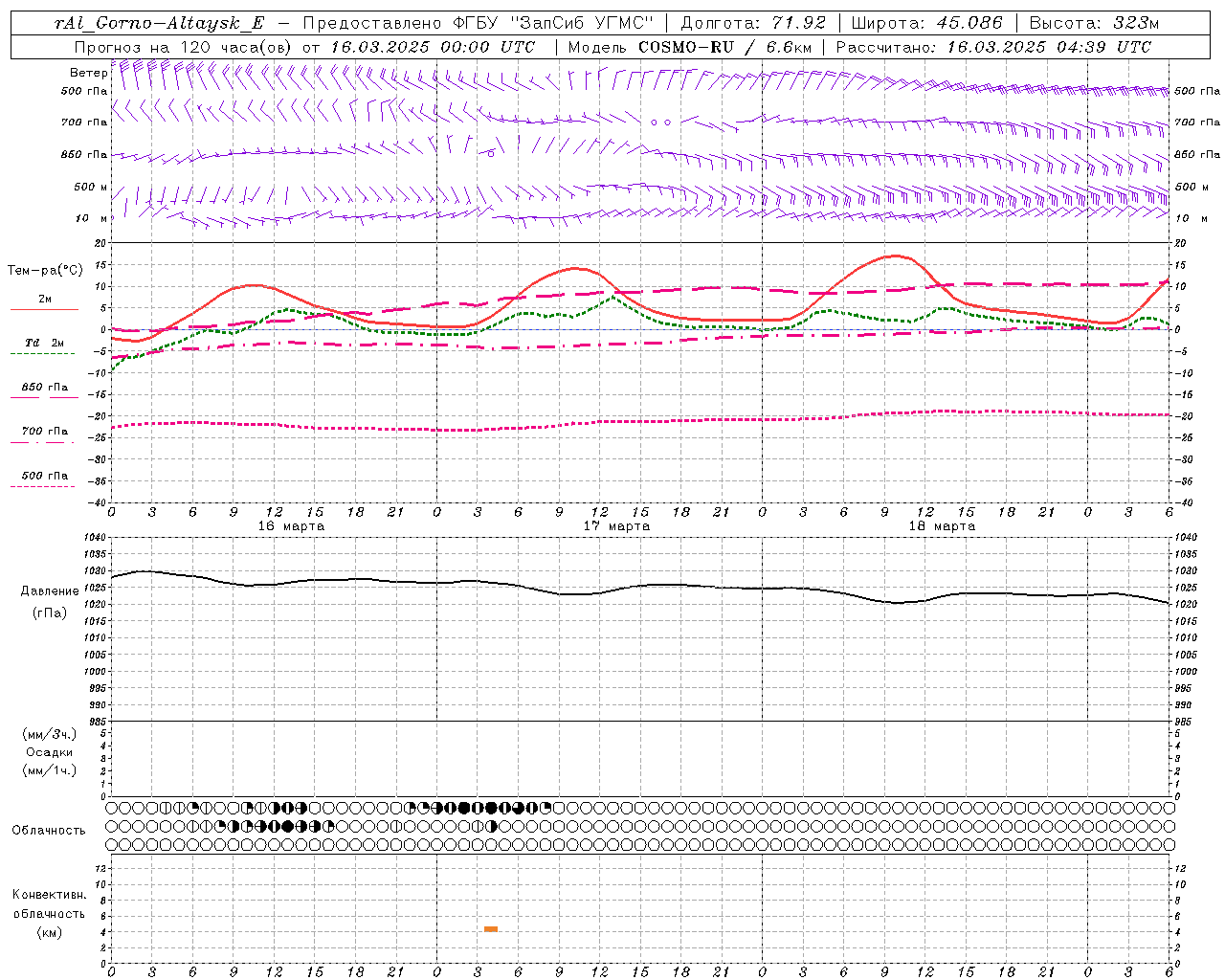This screenshot has width=1225, height=980.
Task: Click the (мм/3ч.) precipitation unit label
Action: coord(50,734)
